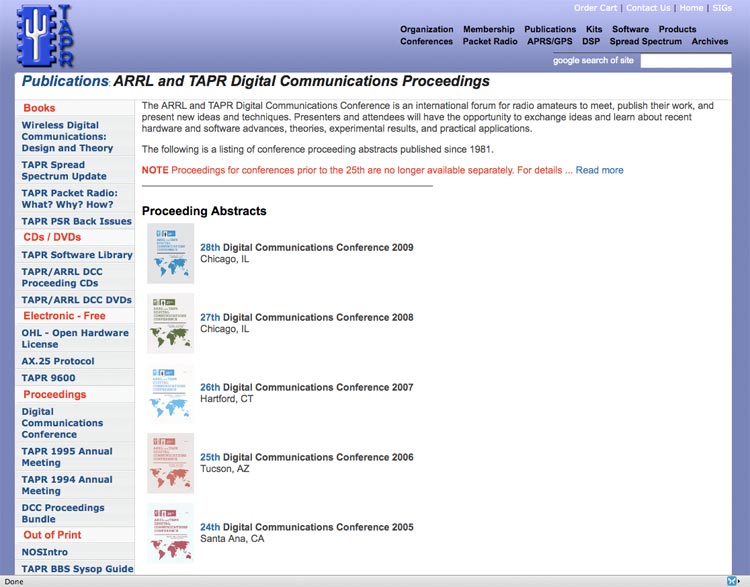Image resolution: width=750 pixels, height=587 pixels.
Task: Follow the Read more link
Action: (599, 170)
